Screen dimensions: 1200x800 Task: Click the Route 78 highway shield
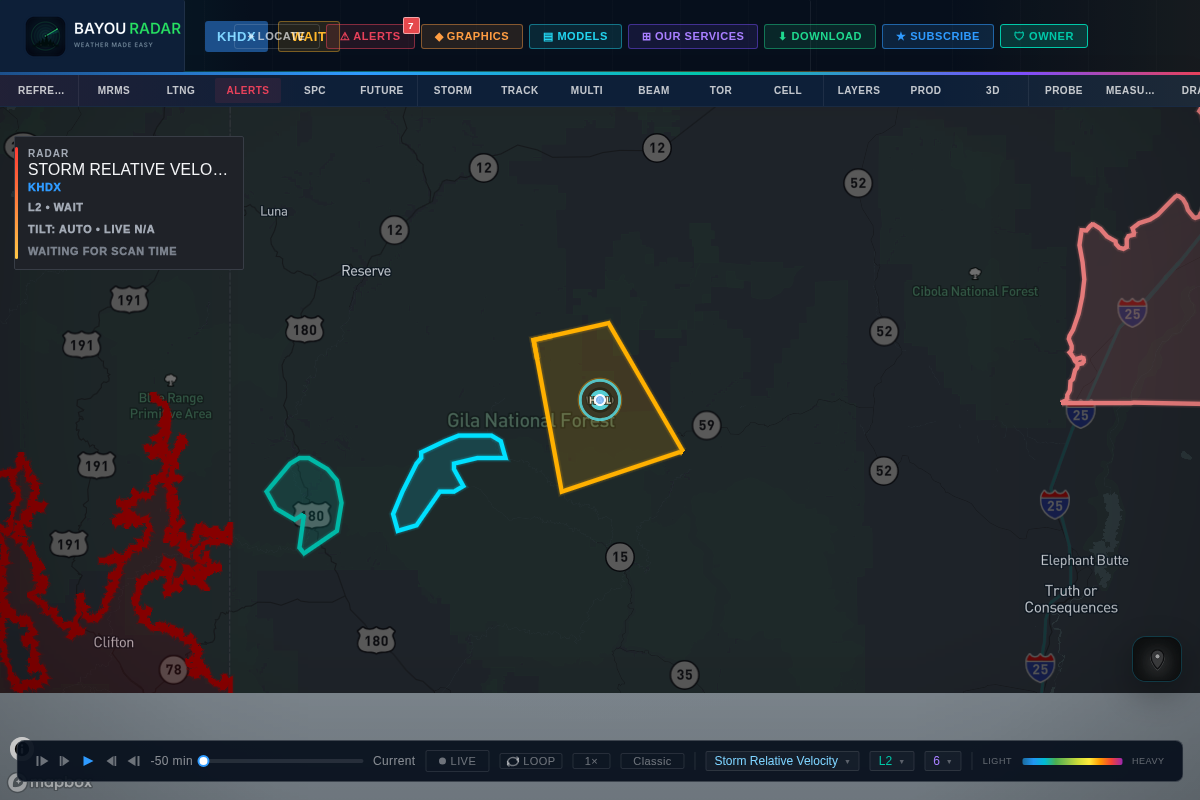coord(174,670)
